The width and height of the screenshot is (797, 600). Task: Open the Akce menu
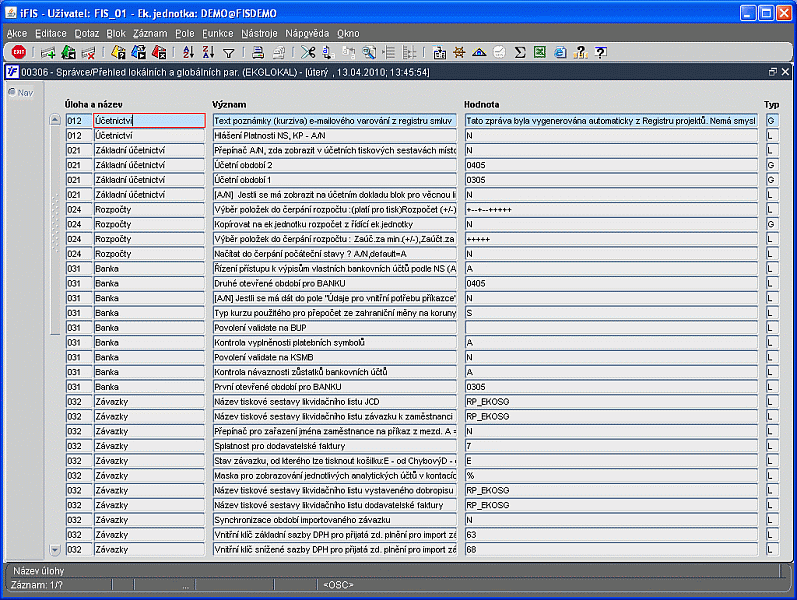pos(17,34)
